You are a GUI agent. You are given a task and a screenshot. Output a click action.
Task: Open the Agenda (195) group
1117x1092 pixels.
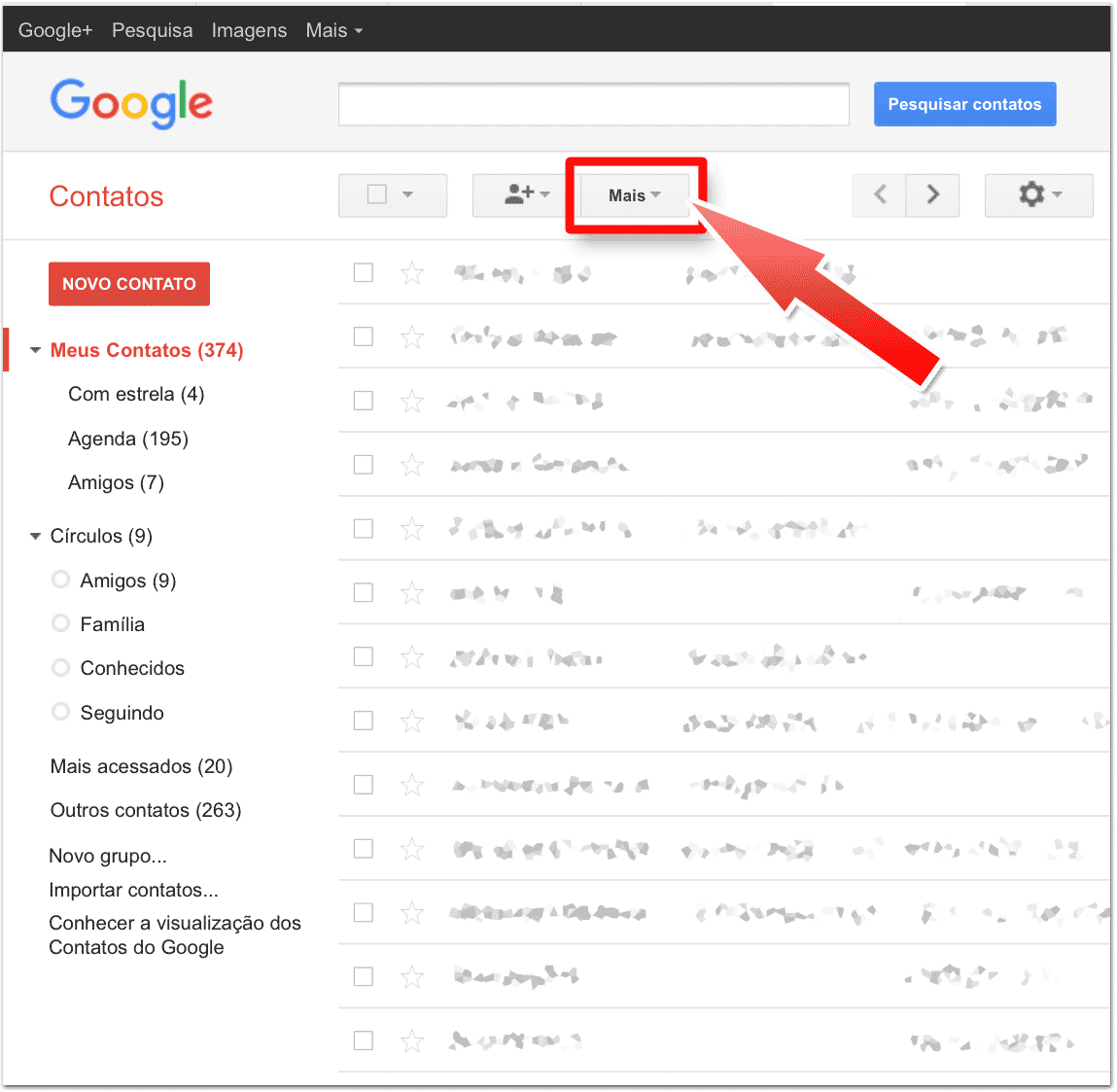pyautogui.click(x=128, y=439)
